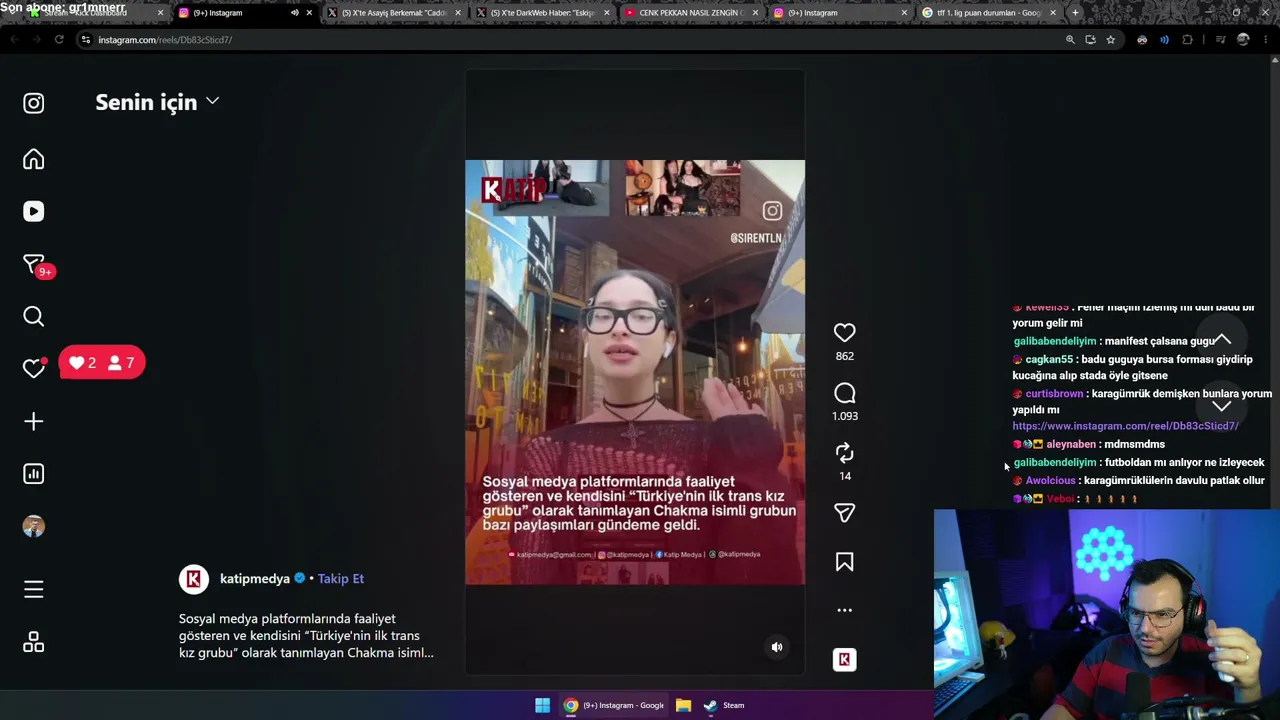This screenshot has width=1280, height=720.
Task: Open a new browser tab
Action: (1075, 13)
